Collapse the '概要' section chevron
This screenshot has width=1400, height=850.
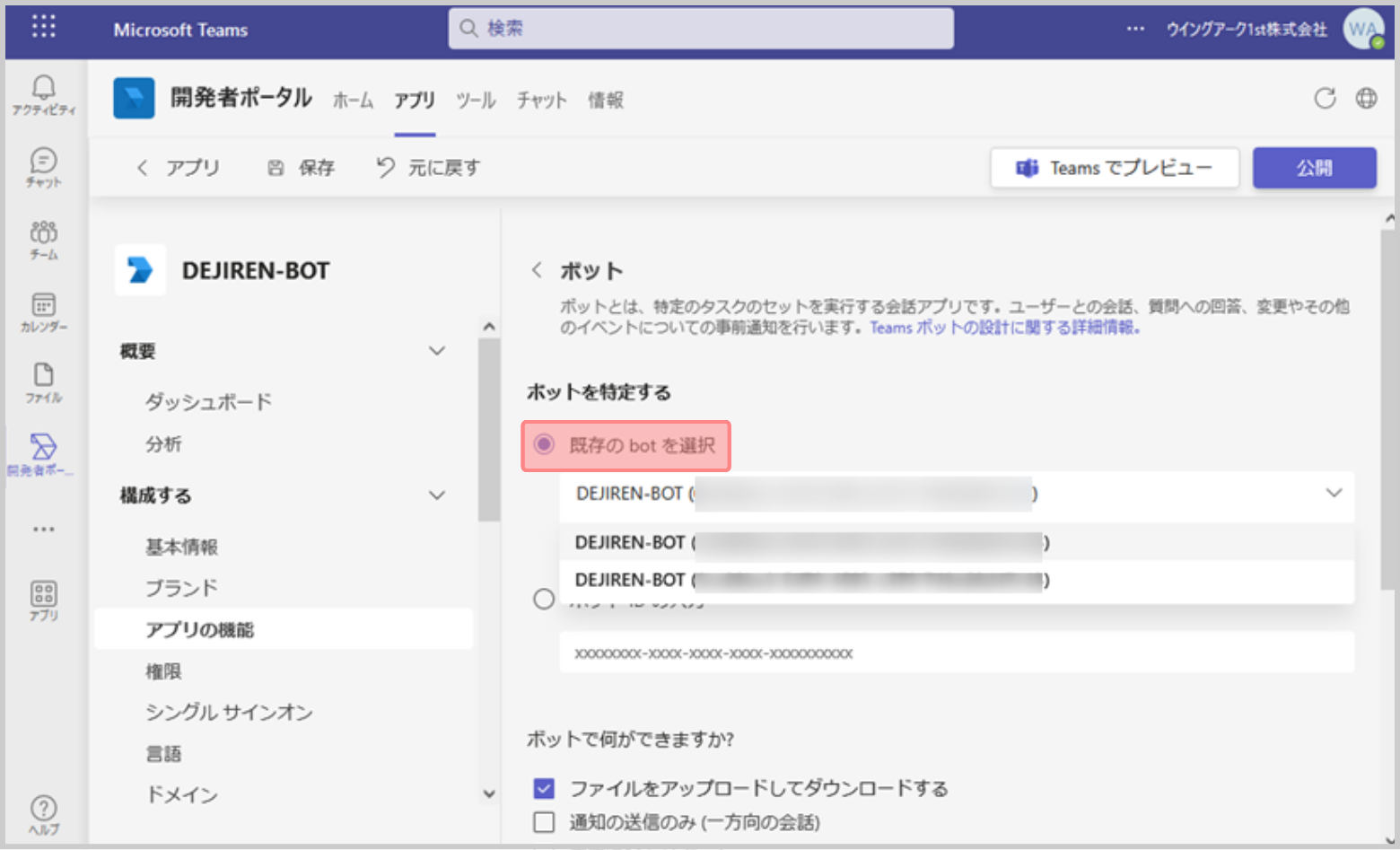pyautogui.click(x=437, y=351)
